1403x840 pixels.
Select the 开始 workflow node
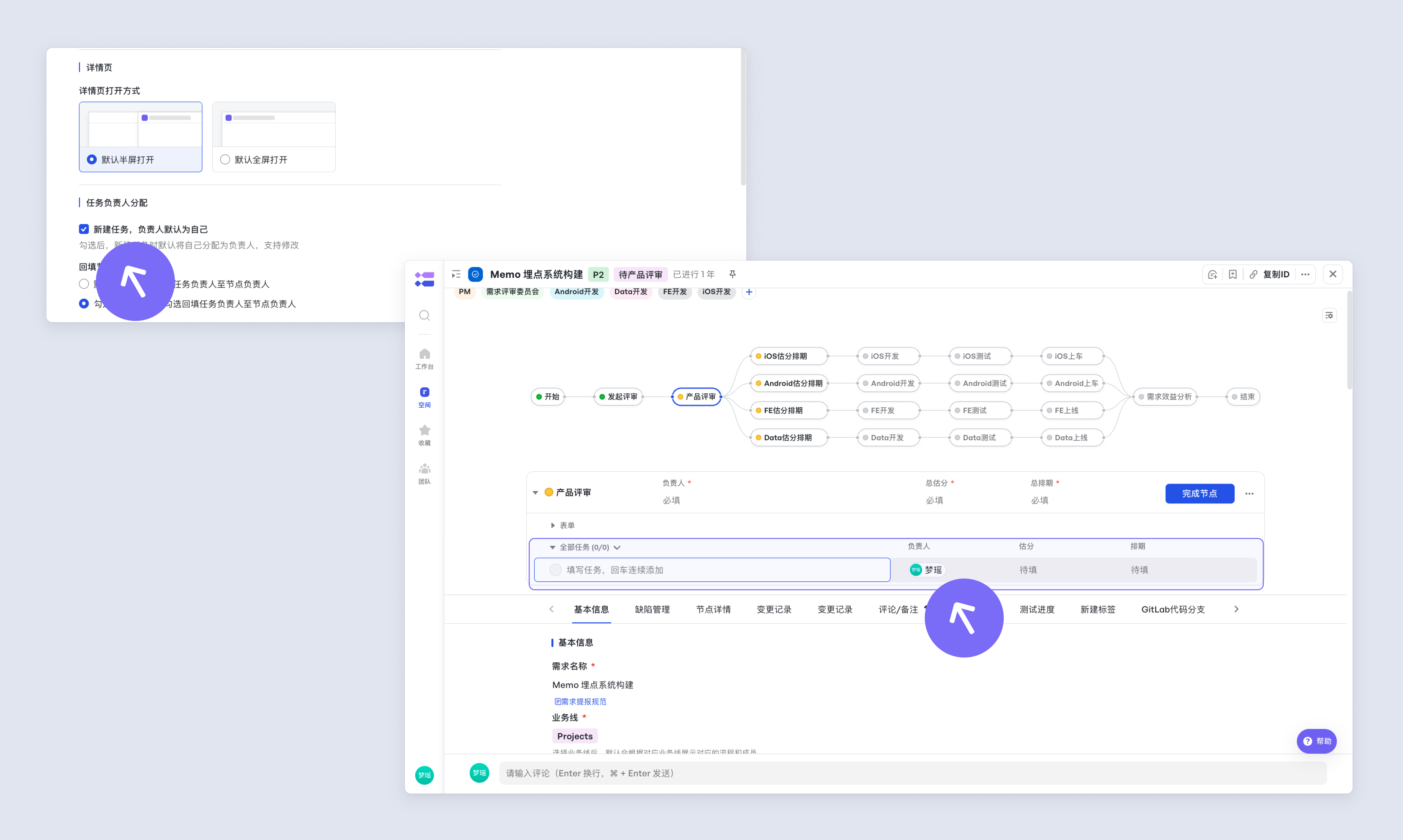(x=547, y=397)
